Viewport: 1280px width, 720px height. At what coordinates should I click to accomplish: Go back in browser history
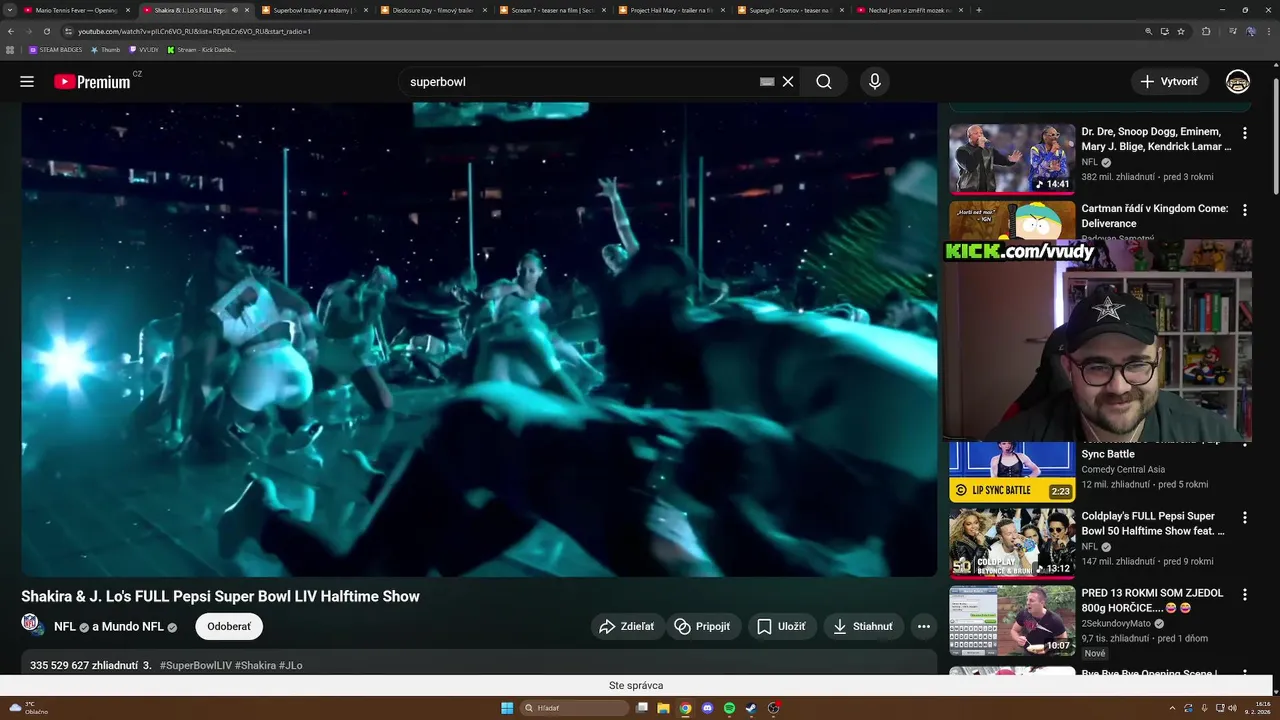click(11, 31)
